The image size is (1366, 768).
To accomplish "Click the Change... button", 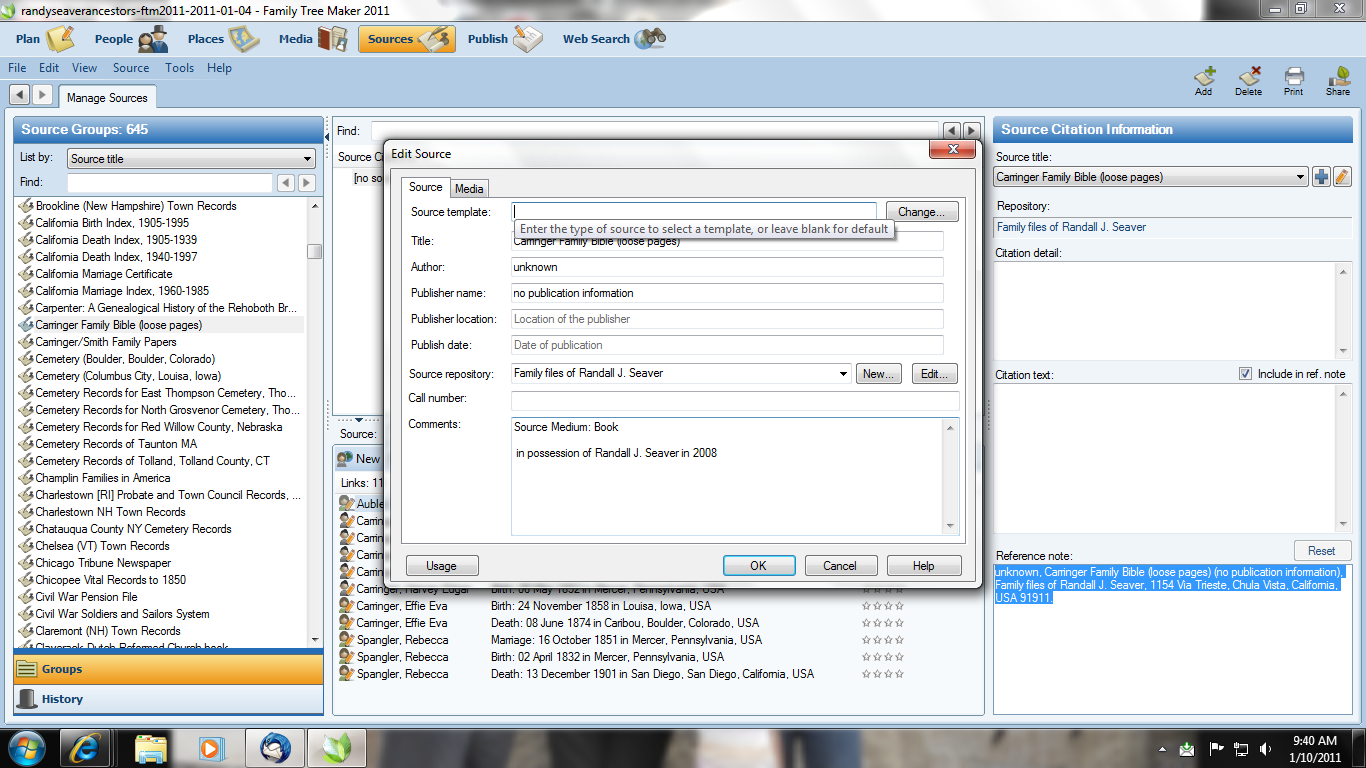I will 922,212.
